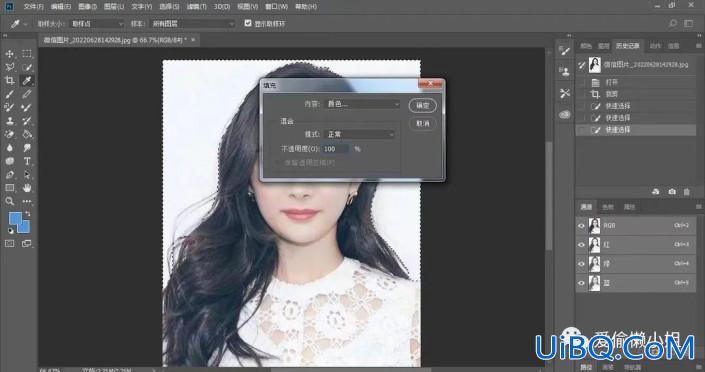Image resolution: width=705 pixels, height=372 pixels.
Task: Hide the 蓝 channel eye icon
Action: pos(581,283)
